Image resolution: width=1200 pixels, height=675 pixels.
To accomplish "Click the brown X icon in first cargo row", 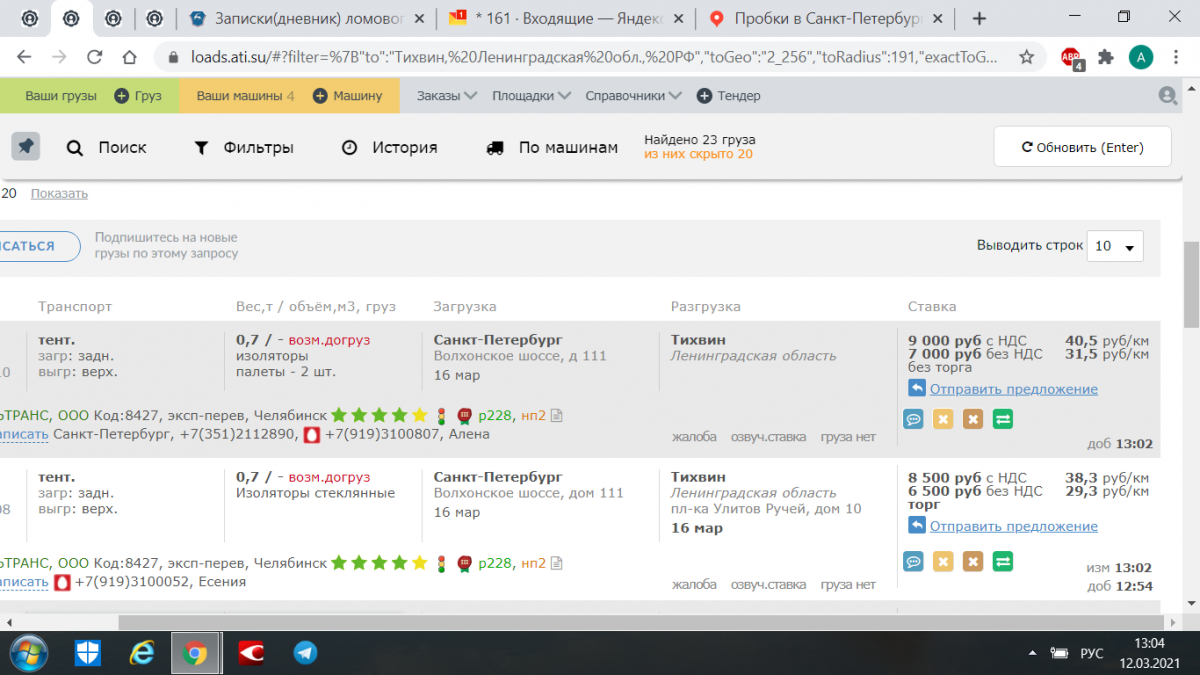I will [x=972, y=419].
